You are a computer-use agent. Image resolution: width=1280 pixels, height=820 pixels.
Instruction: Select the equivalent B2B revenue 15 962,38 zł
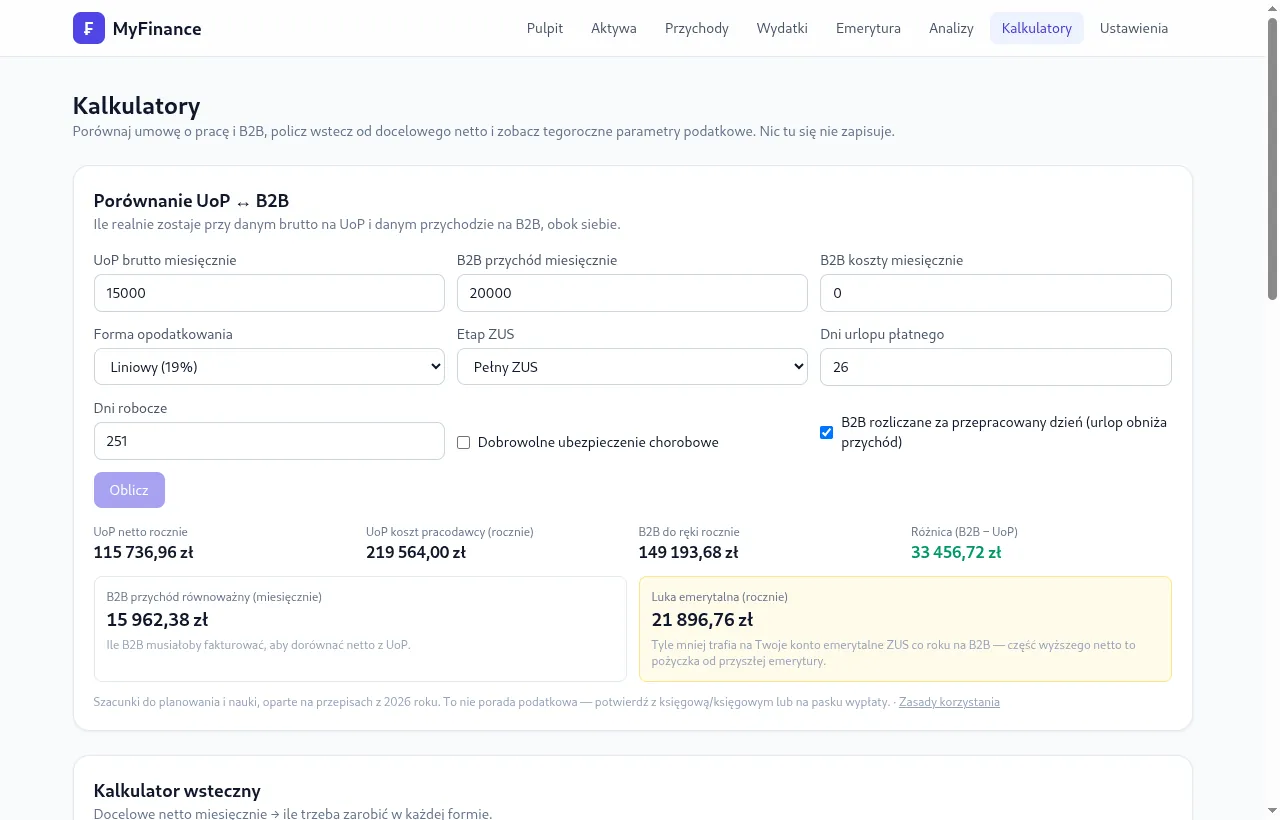pos(157,619)
